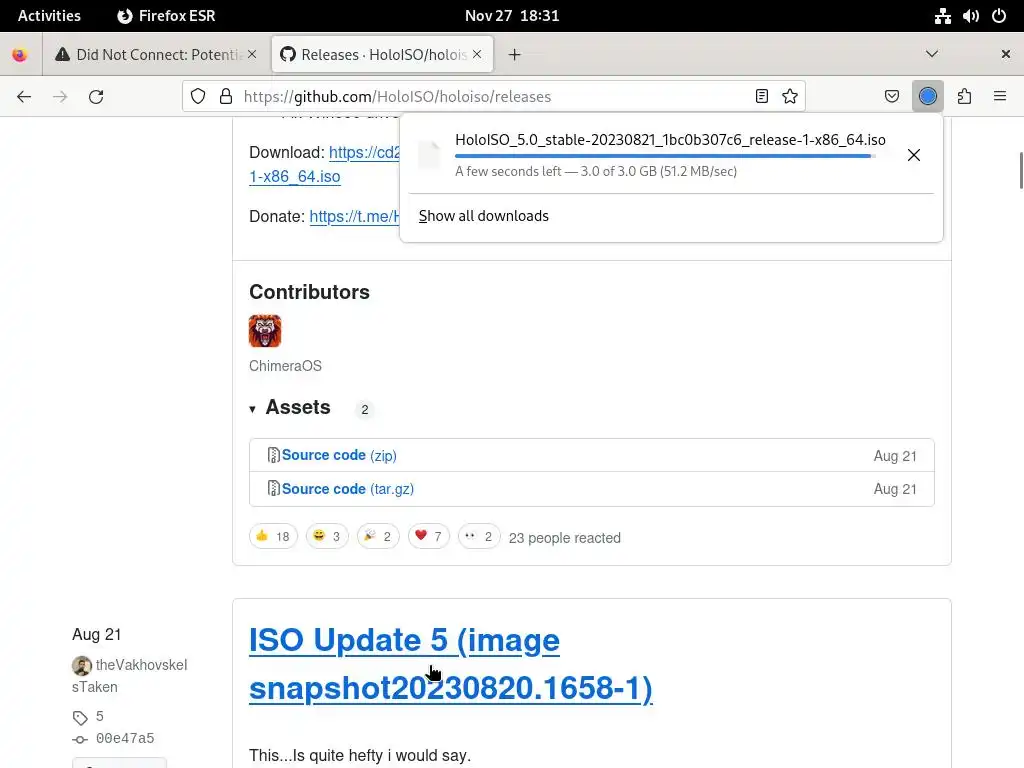Open the network status icon in top bar
1024x768 pixels.
[942, 16]
